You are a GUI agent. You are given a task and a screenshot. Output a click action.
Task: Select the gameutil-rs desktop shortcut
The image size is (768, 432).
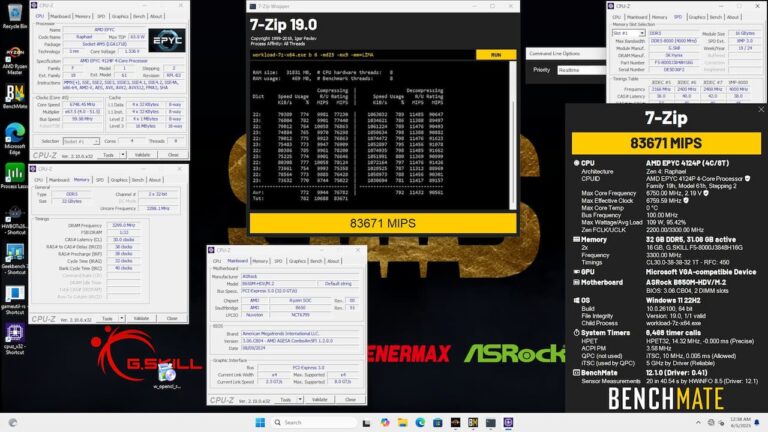click(15, 300)
